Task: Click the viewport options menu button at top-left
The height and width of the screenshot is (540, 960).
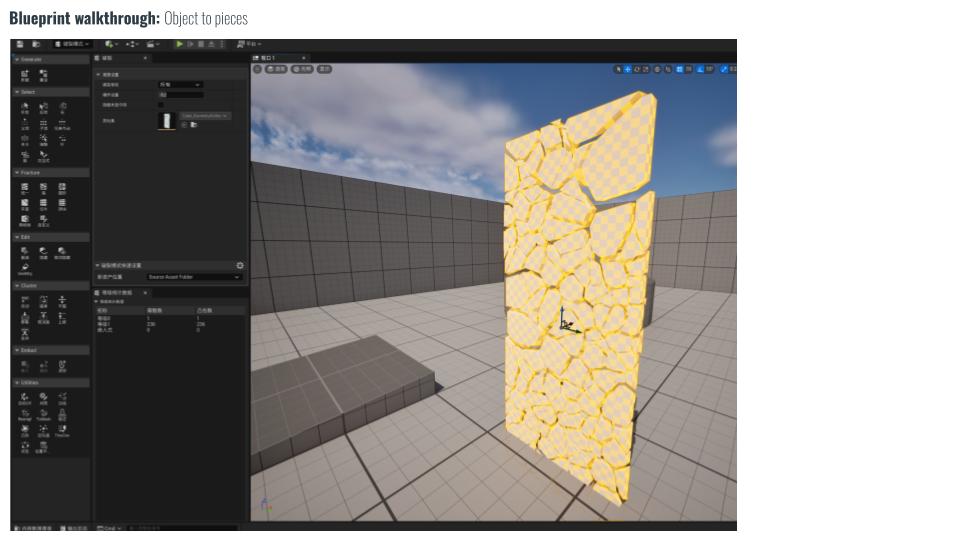Action: (257, 69)
